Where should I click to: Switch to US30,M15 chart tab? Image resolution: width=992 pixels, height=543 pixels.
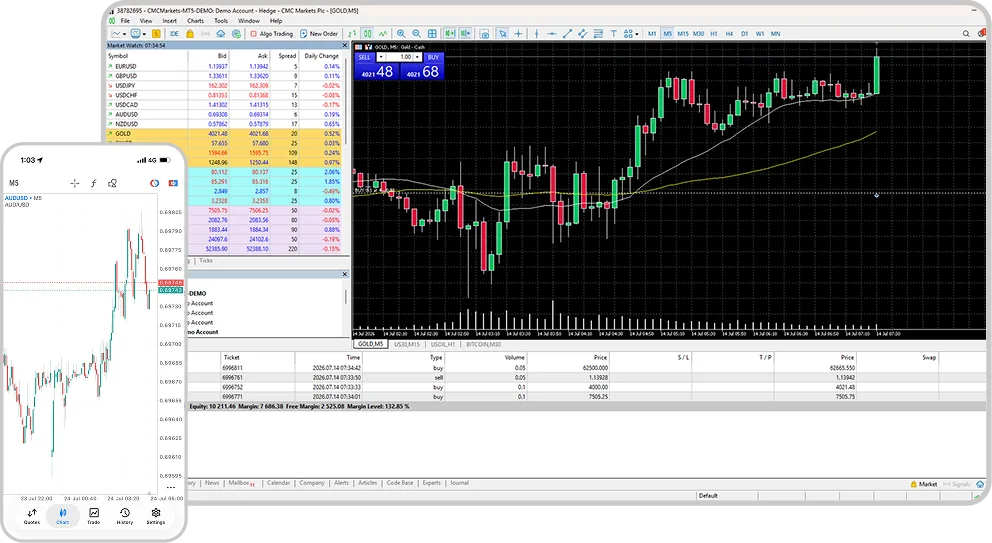point(407,344)
